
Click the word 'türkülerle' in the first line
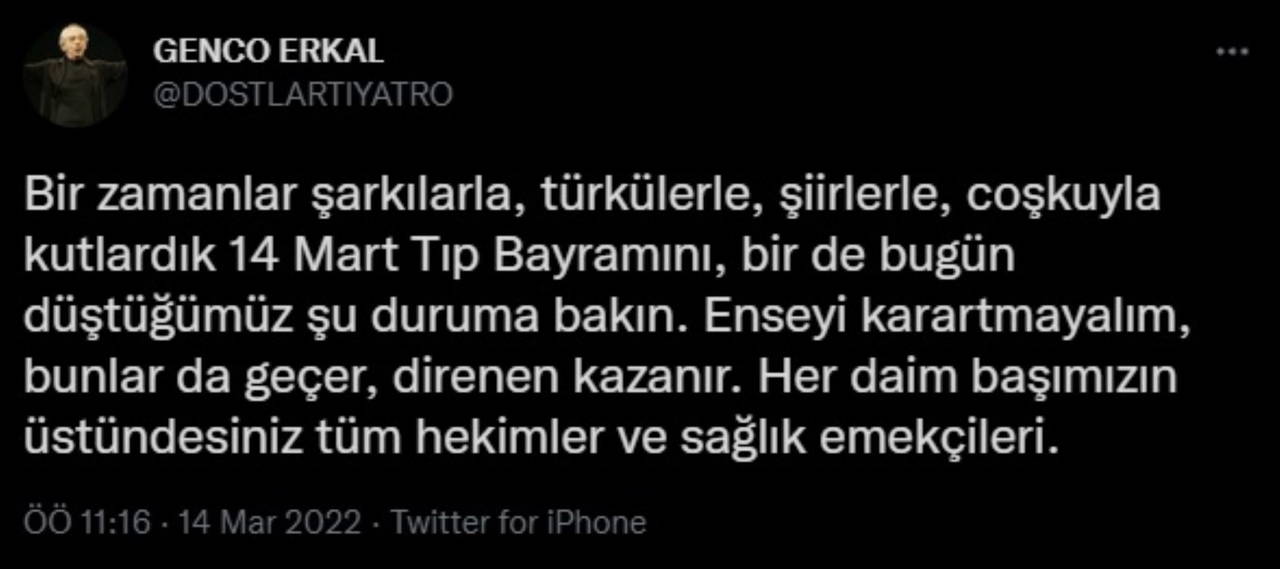point(649,195)
